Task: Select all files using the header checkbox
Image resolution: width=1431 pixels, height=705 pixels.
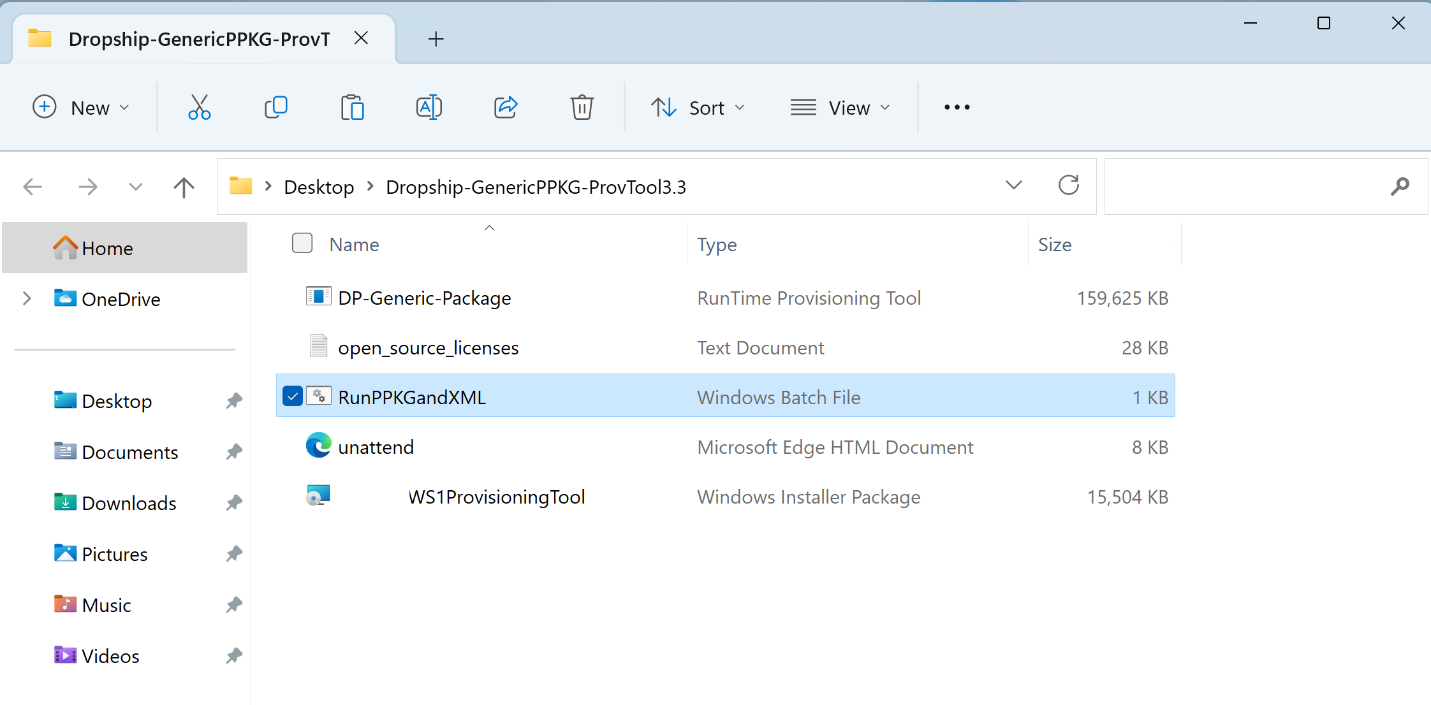Action: pyautogui.click(x=301, y=242)
